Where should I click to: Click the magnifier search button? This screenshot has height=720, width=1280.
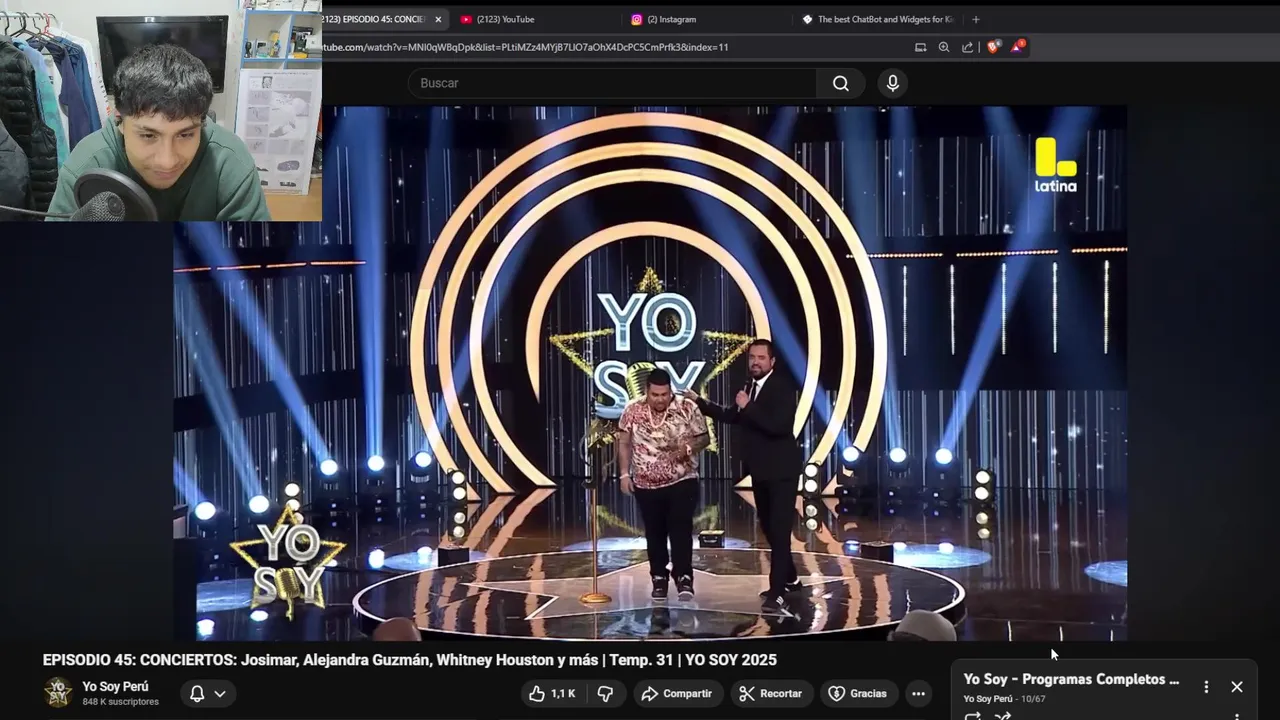coord(841,83)
